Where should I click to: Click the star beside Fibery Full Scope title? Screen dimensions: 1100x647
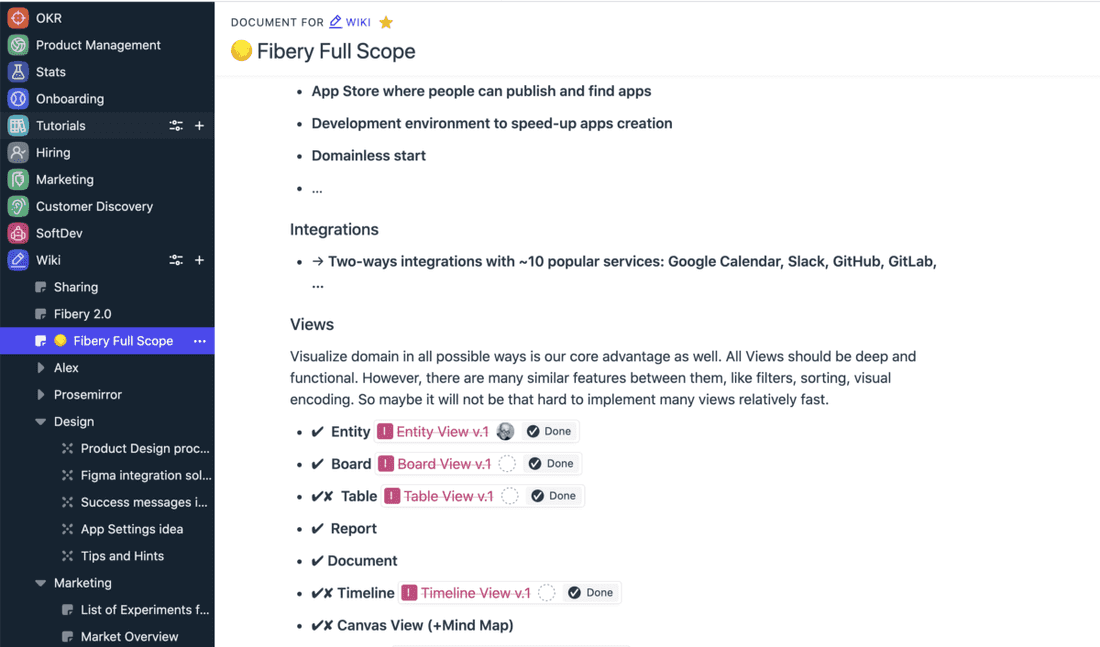tap(386, 20)
